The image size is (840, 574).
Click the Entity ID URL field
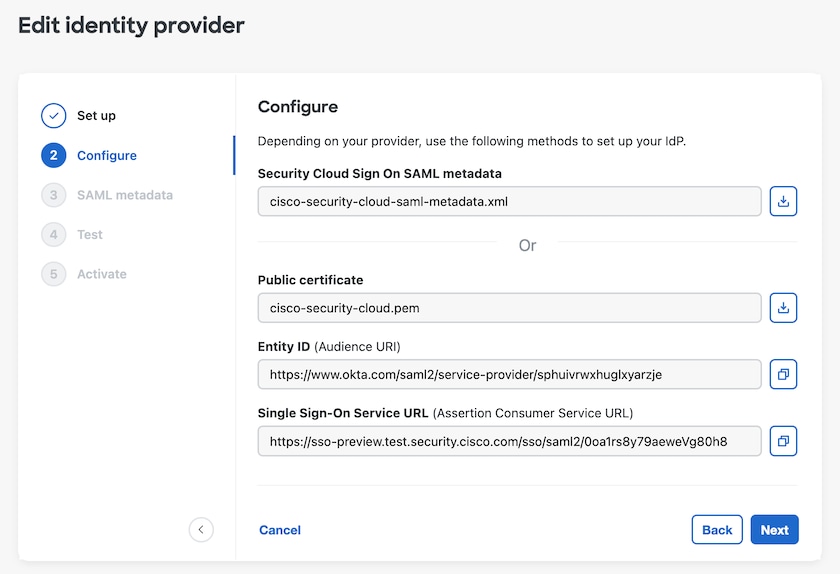509,374
